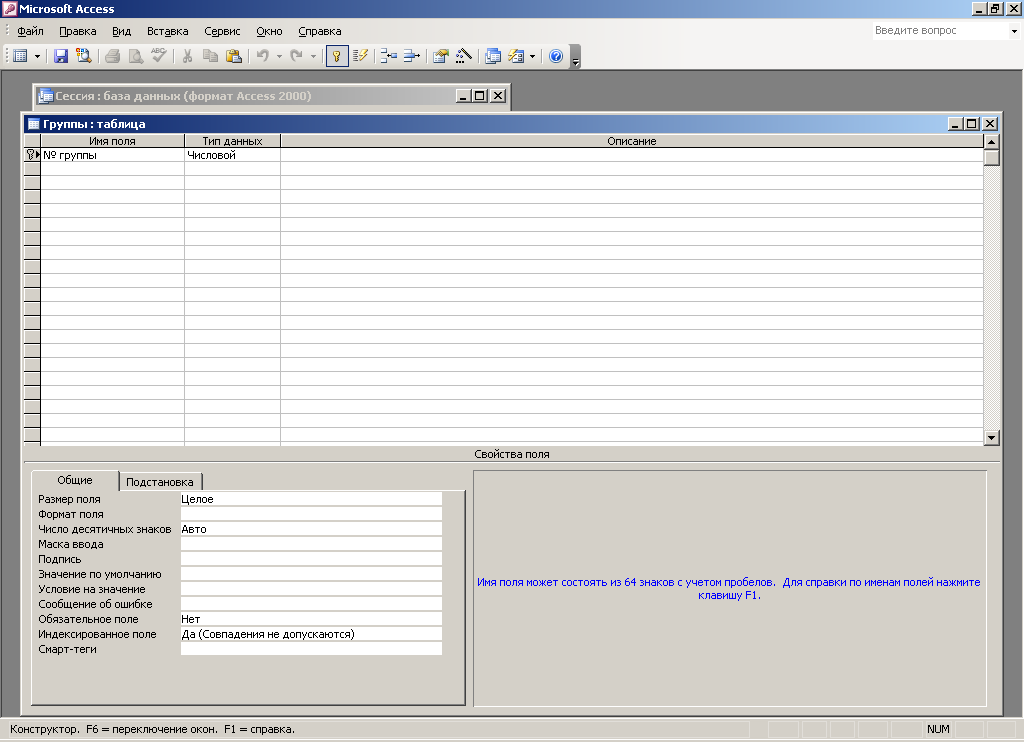Click the table View mode icon
The height and width of the screenshot is (742, 1024).
(20, 56)
